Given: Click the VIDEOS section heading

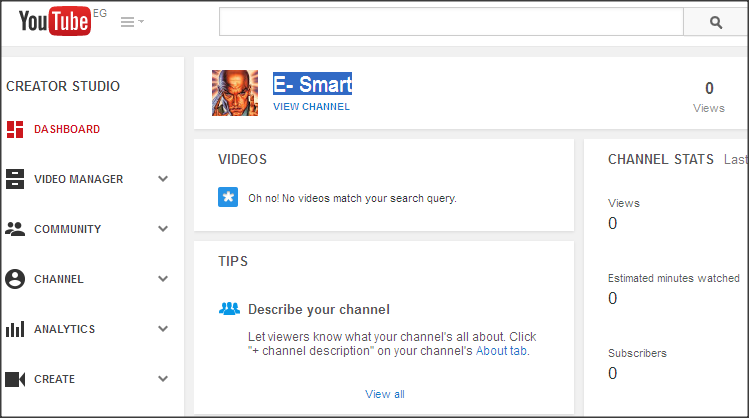Looking at the screenshot, I should 243,160.
